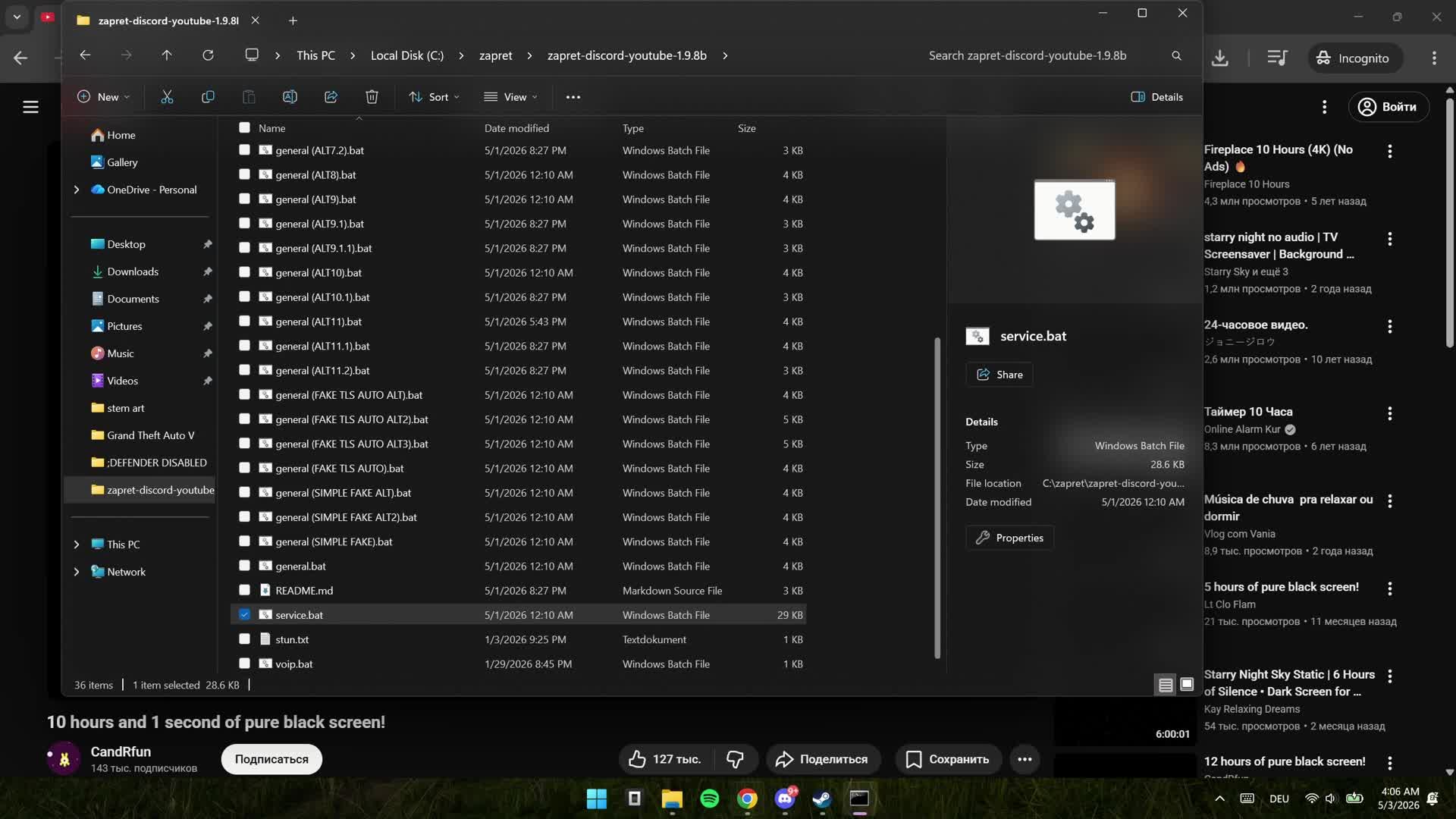Open the See more three-dot toolbar menu
The height and width of the screenshot is (819, 1456).
(573, 97)
